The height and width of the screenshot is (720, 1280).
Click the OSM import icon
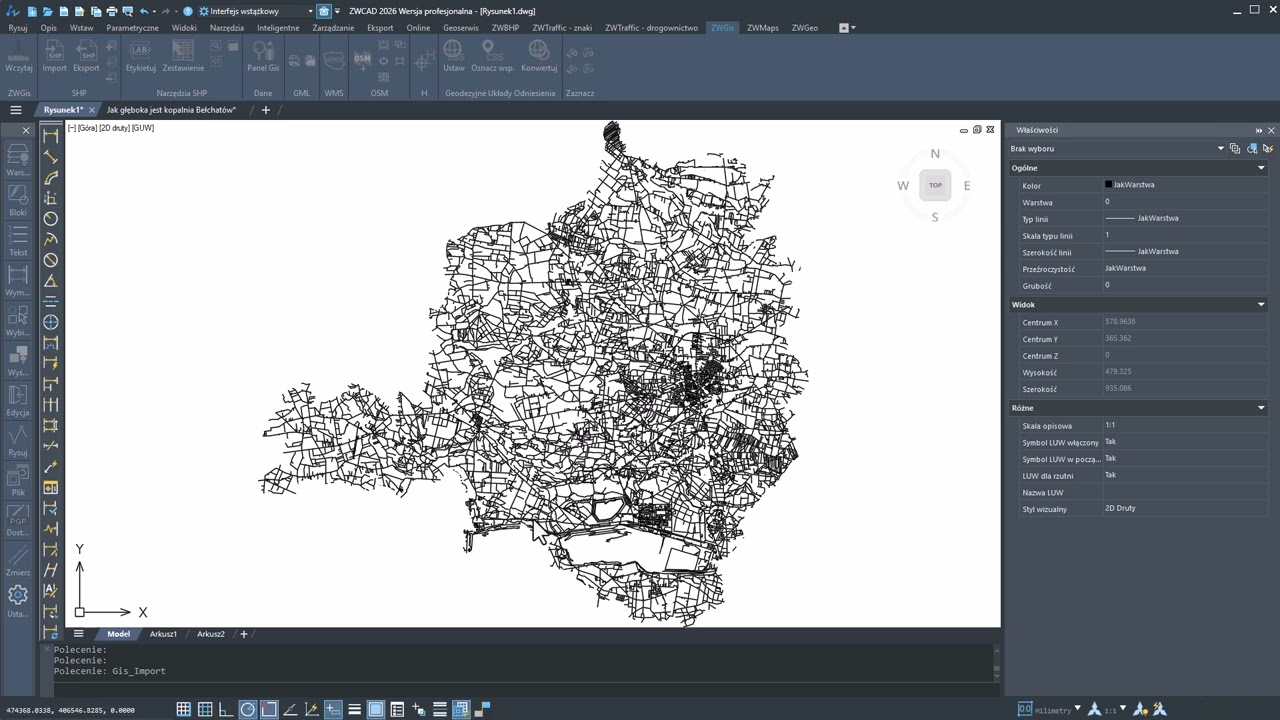(362, 61)
